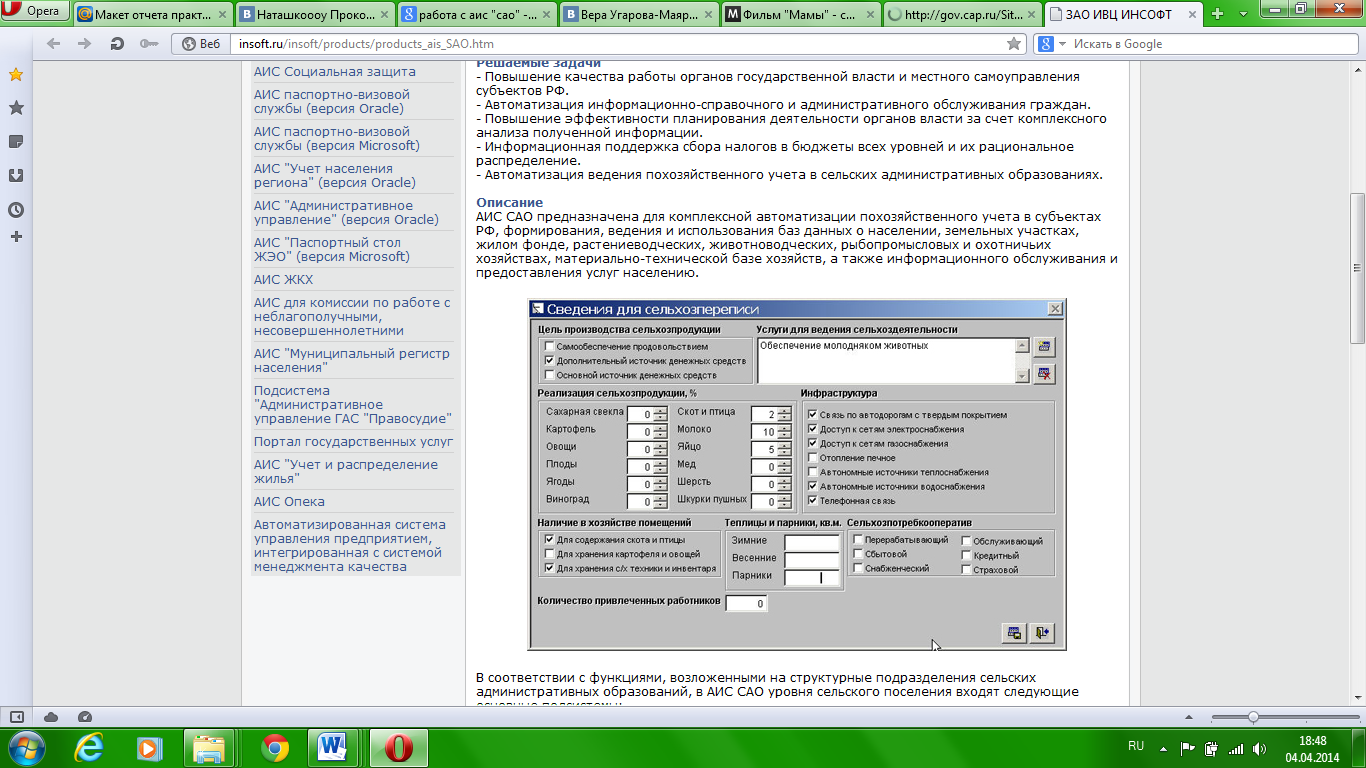
Task: Toggle the panel button in status bar
Action: point(17,717)
